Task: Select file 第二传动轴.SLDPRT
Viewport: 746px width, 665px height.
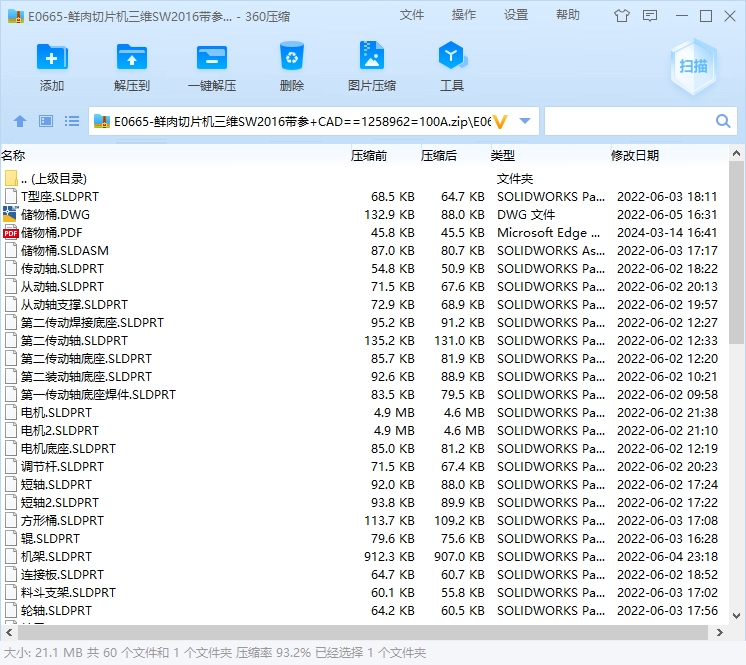Action: click(x=364, y=341)
